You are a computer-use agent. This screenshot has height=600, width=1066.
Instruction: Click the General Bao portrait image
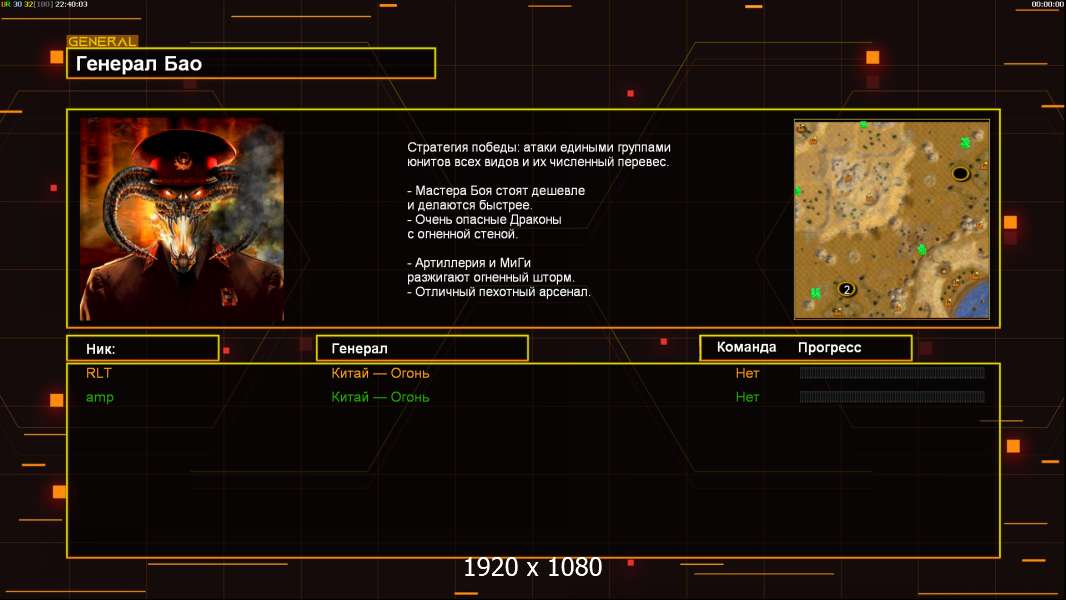click(x=182, y=219)
